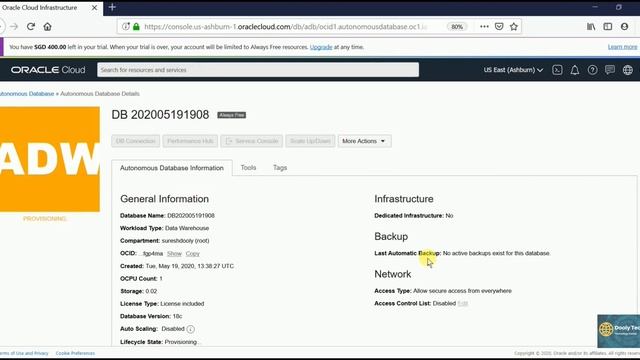Click the DB 202005191908 page title
640x360 pixels.
[x=160, y=115]
